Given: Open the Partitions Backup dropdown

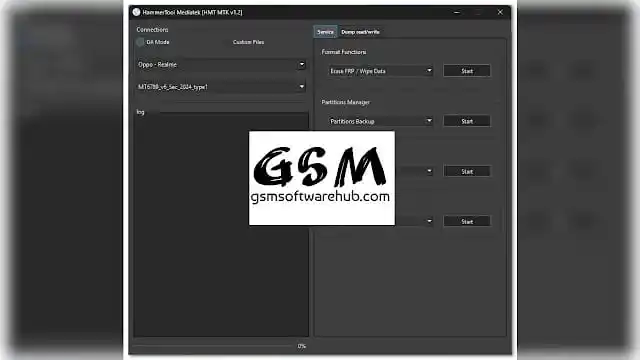Looking at the screenshot, I should (380, 121).
